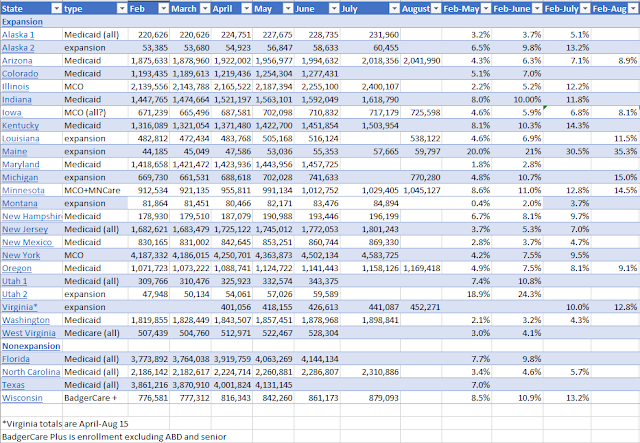Select Texas May value 4,131,145

(273, 385)
